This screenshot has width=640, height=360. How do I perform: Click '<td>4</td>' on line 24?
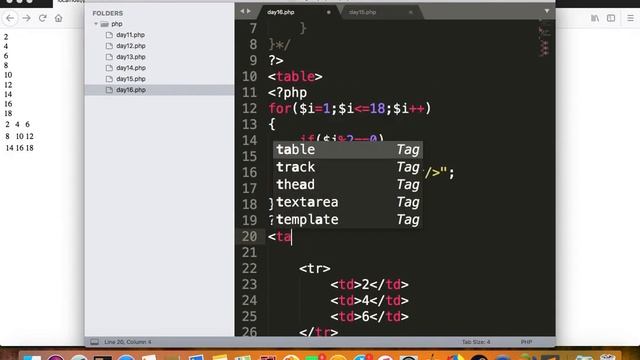369,301
